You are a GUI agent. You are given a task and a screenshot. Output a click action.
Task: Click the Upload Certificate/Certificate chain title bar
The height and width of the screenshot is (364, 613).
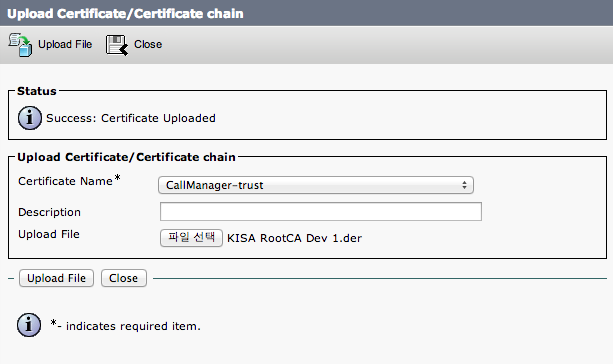click(306, 13)
